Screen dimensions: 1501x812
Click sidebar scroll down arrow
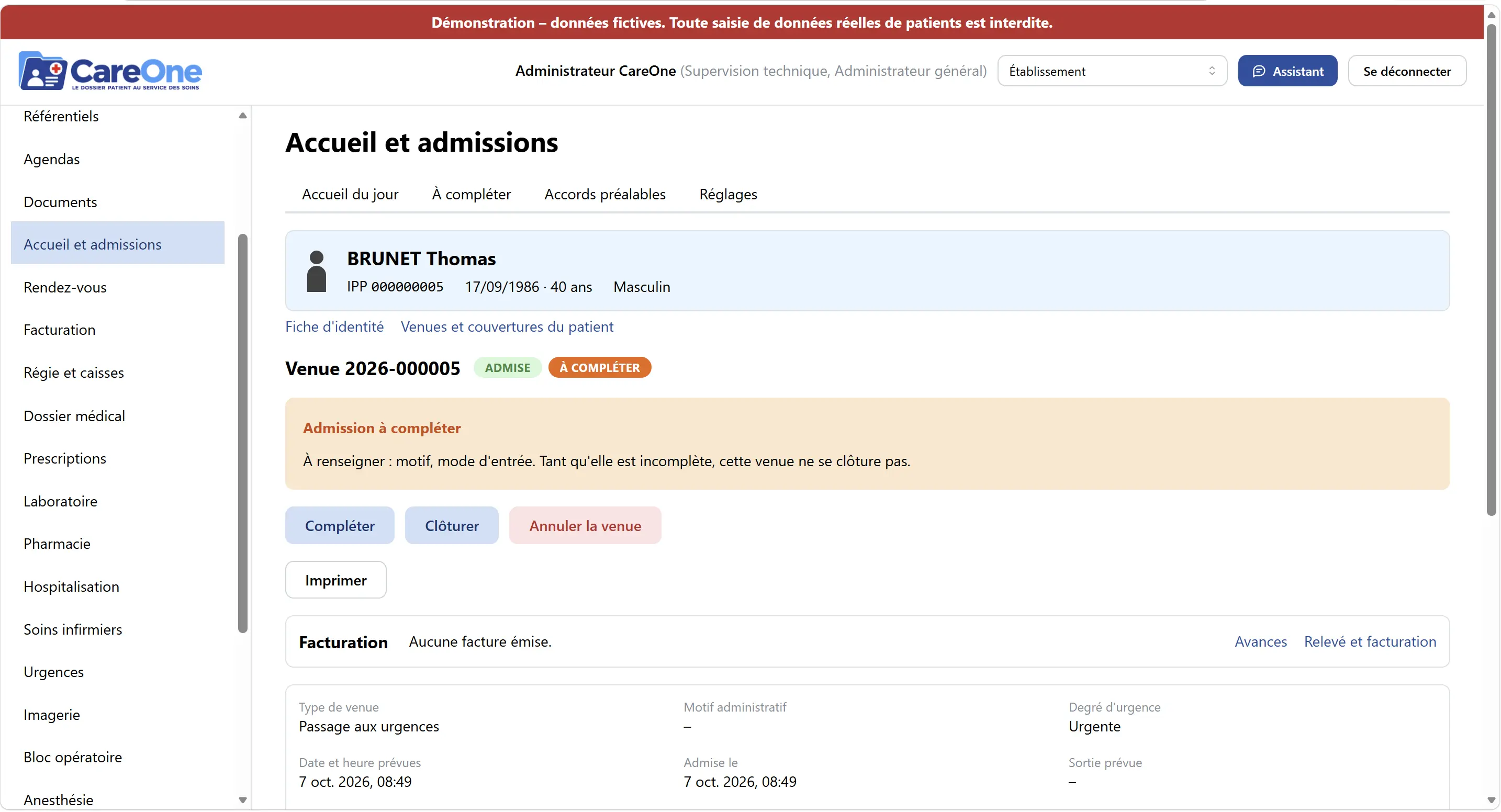(x=243, y=801)
